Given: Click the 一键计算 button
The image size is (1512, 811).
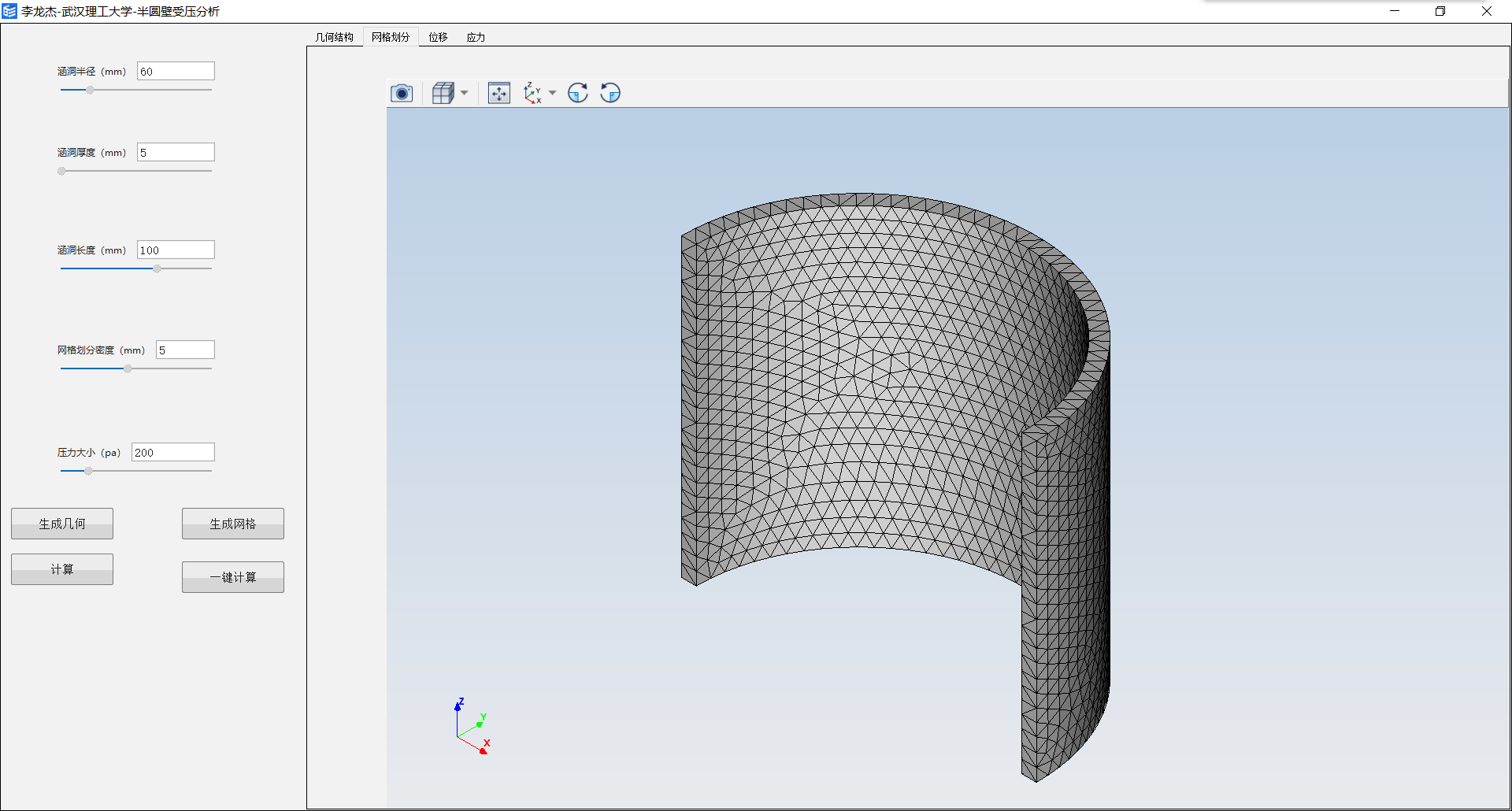Looking at the screenshot, I should click(x=233, y=577).
